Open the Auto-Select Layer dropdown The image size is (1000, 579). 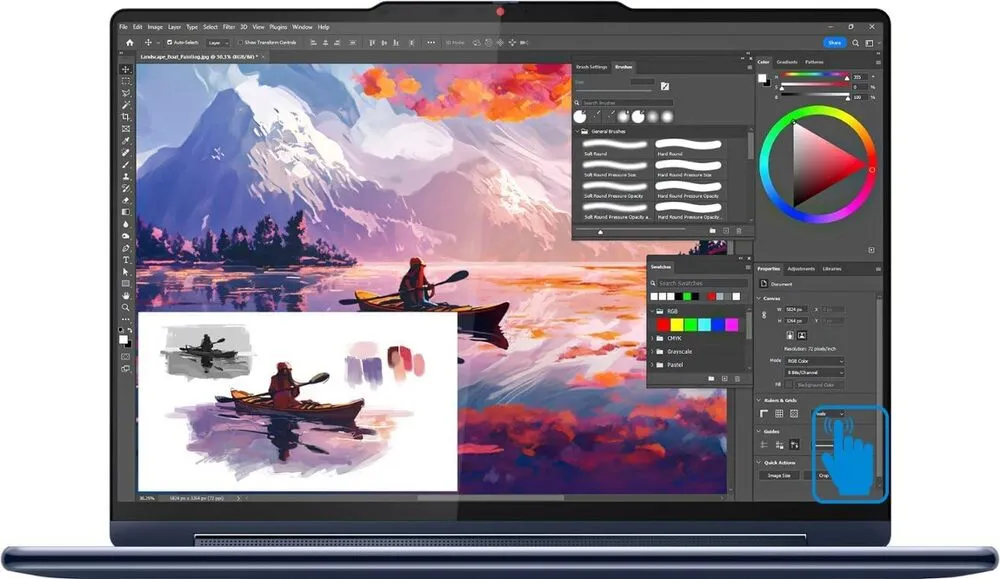click(x=217, y=43)
